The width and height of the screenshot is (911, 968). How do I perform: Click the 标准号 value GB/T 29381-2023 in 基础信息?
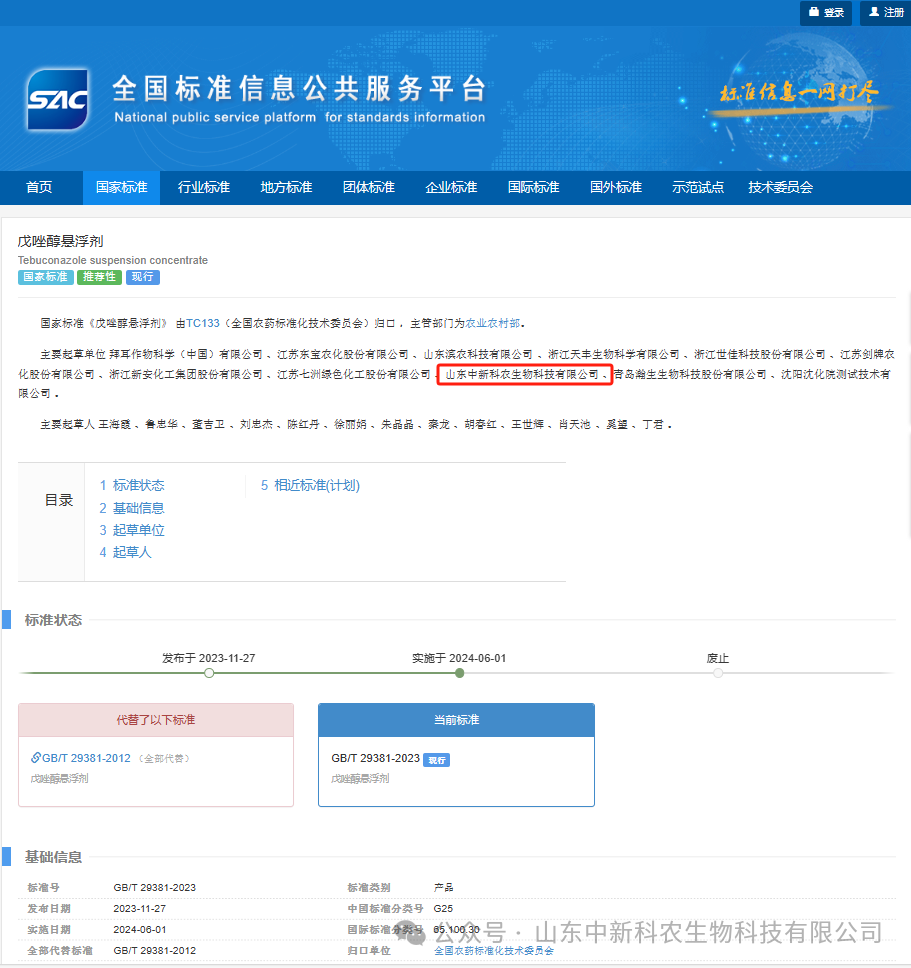pyautogui.click(x=154, y=888)
